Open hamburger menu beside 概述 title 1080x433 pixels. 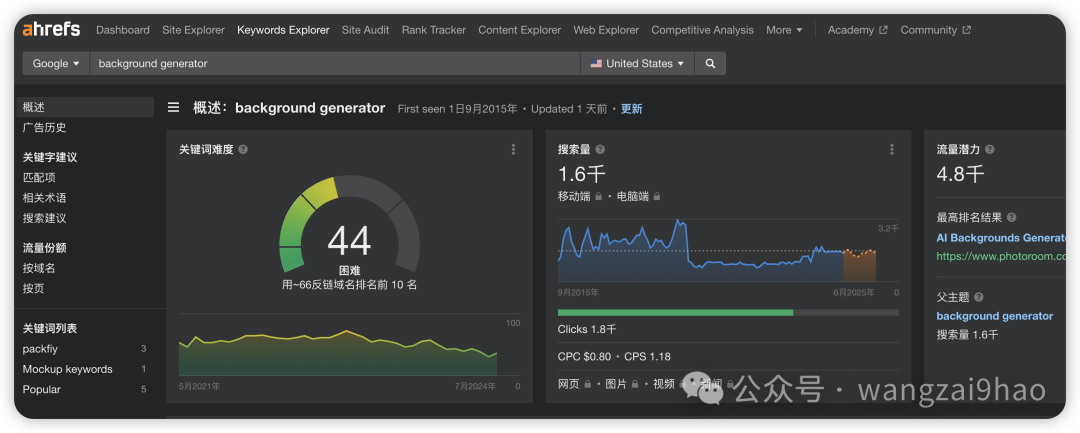click(174, 107)
